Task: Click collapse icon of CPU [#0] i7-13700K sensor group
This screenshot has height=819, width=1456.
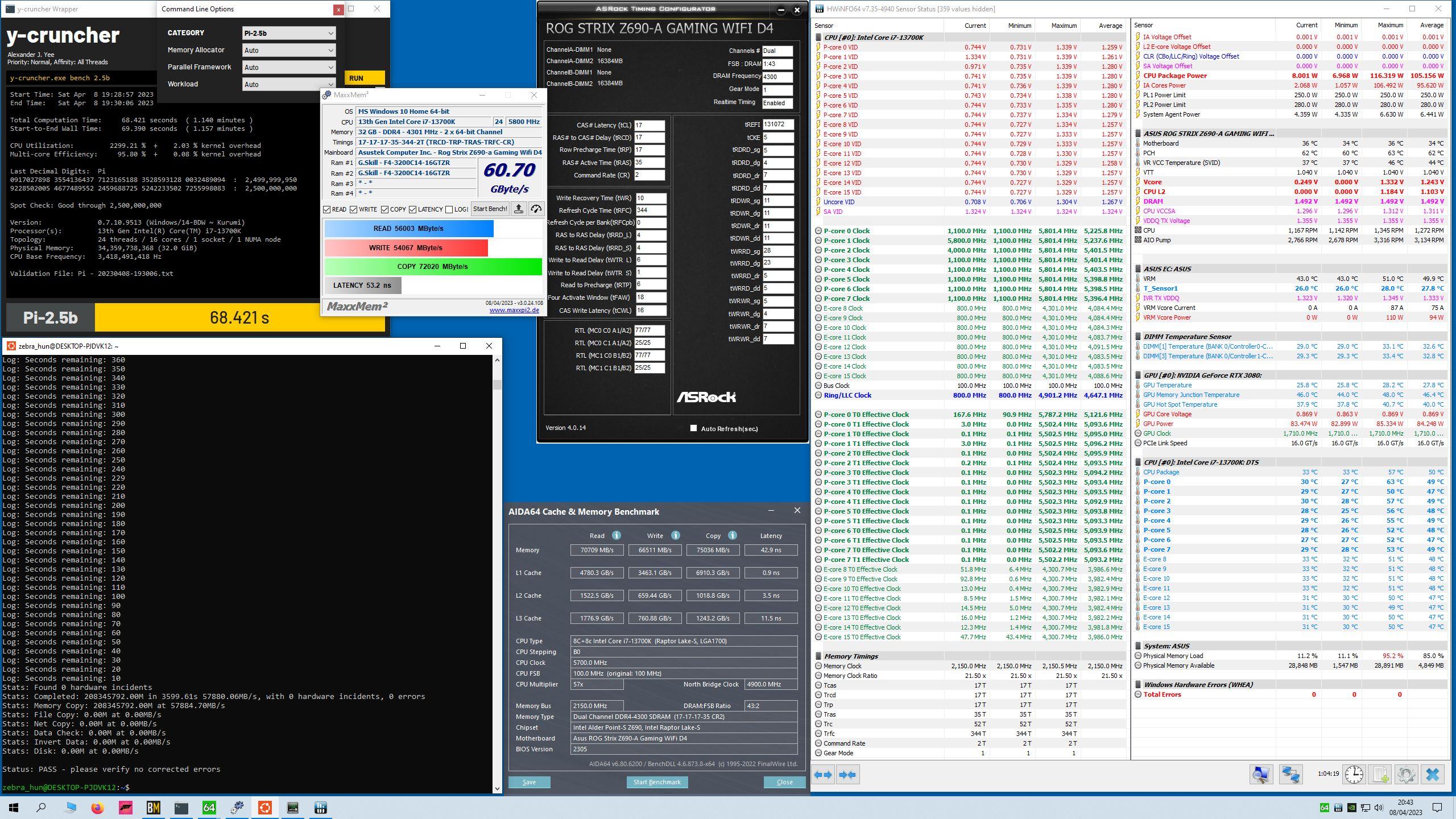Action: pos(818,38)
